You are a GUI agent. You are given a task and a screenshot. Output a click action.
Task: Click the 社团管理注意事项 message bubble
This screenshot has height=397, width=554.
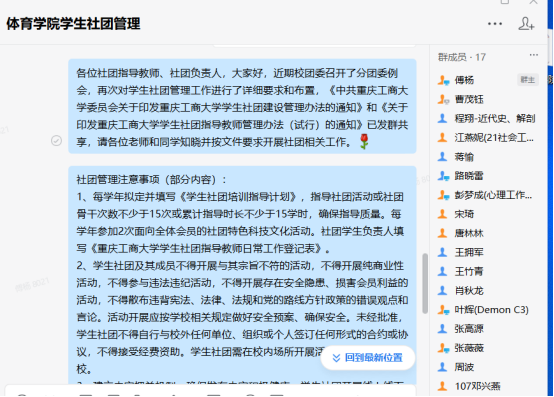pyautogui.click(x=242, y=275)
